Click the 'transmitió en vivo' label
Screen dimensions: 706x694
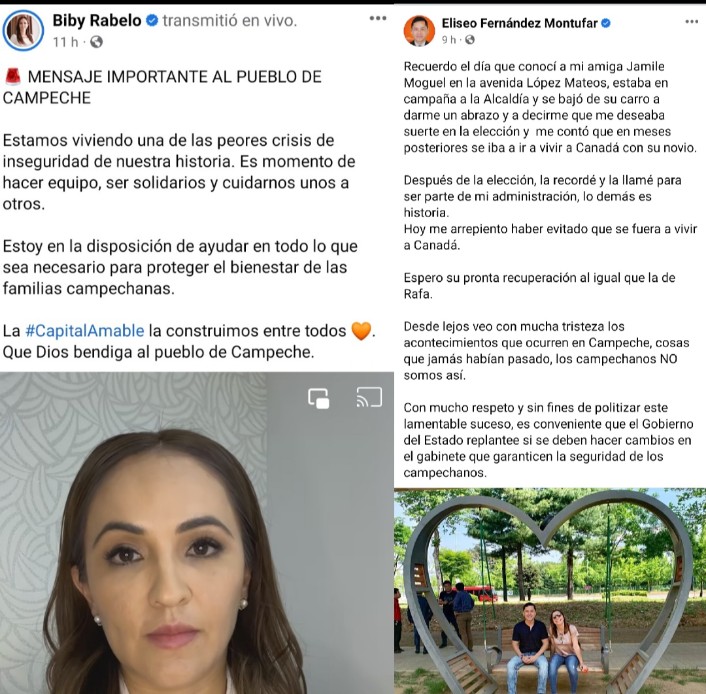point(230,20)
